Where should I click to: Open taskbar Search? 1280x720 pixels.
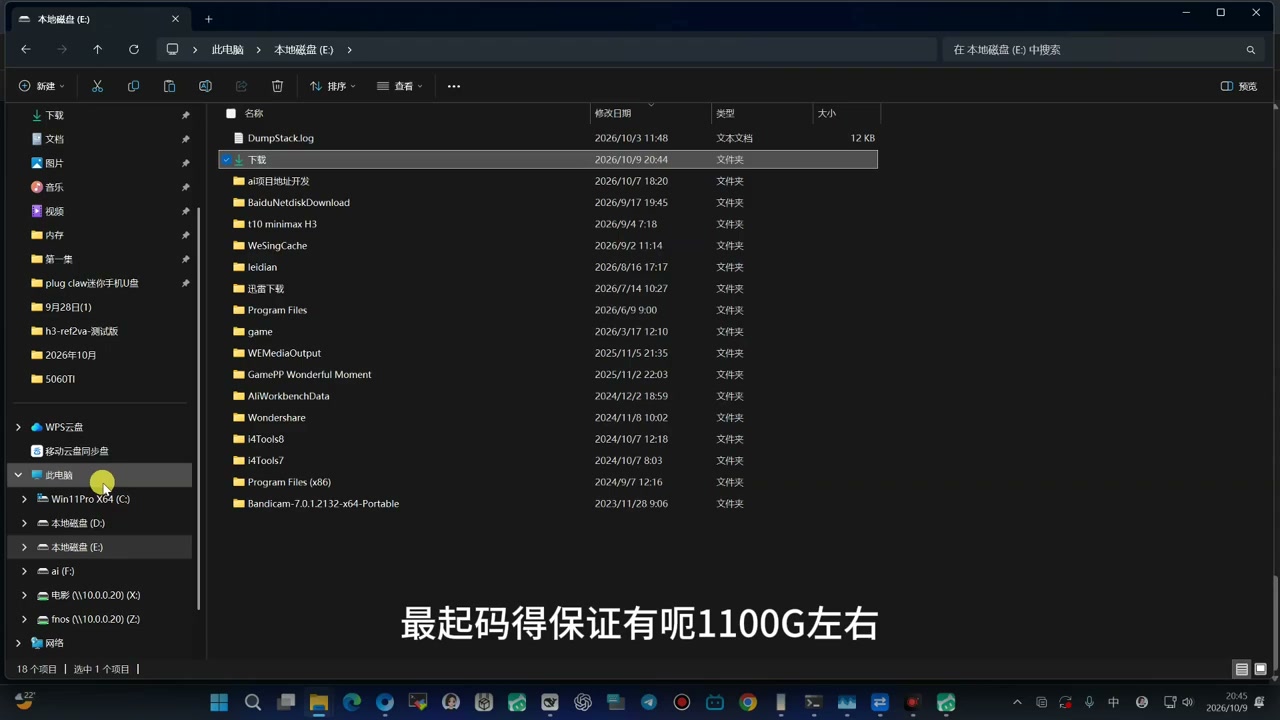coord(253,702)
